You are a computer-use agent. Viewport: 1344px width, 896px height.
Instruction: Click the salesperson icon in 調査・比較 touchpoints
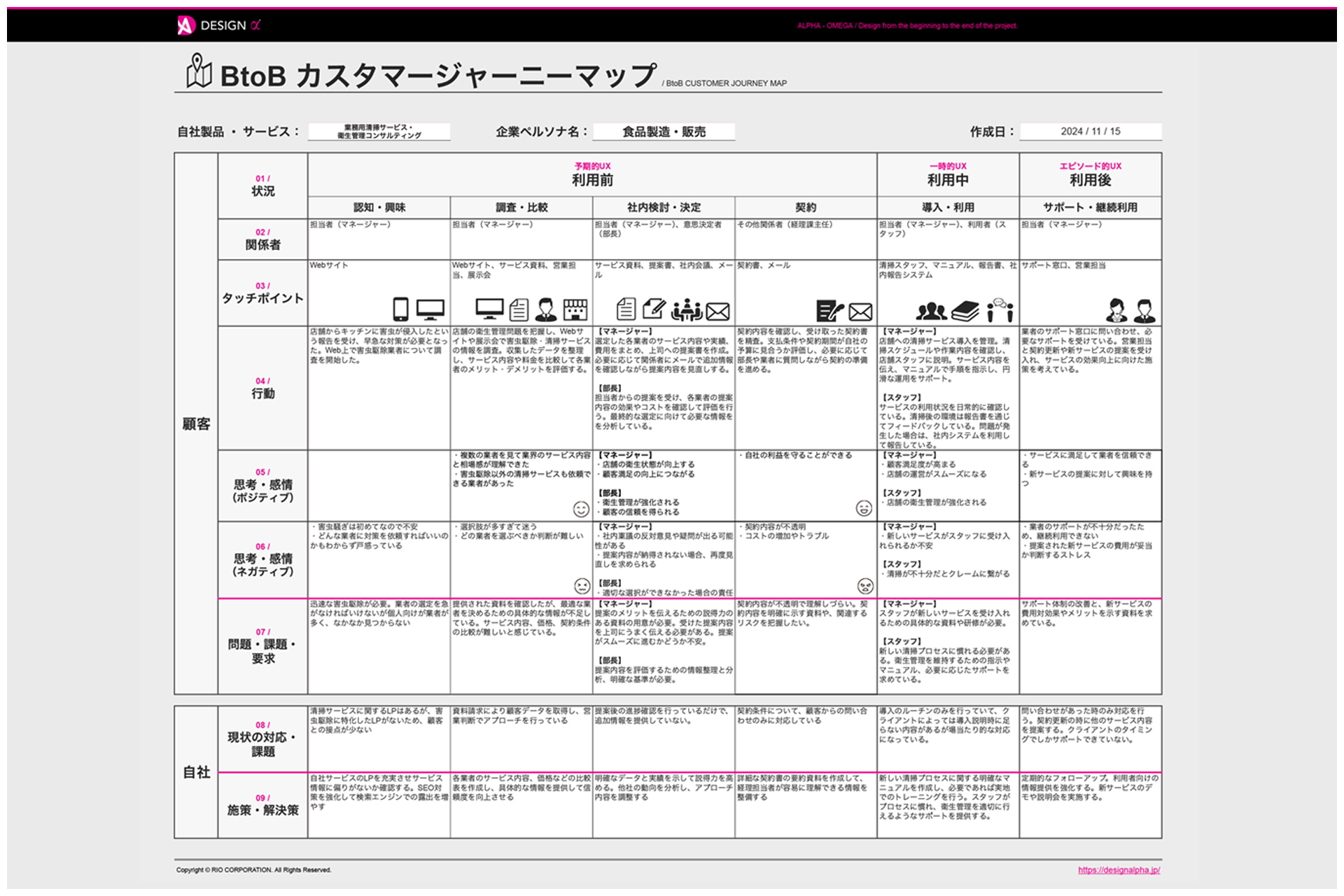point(546,309)
